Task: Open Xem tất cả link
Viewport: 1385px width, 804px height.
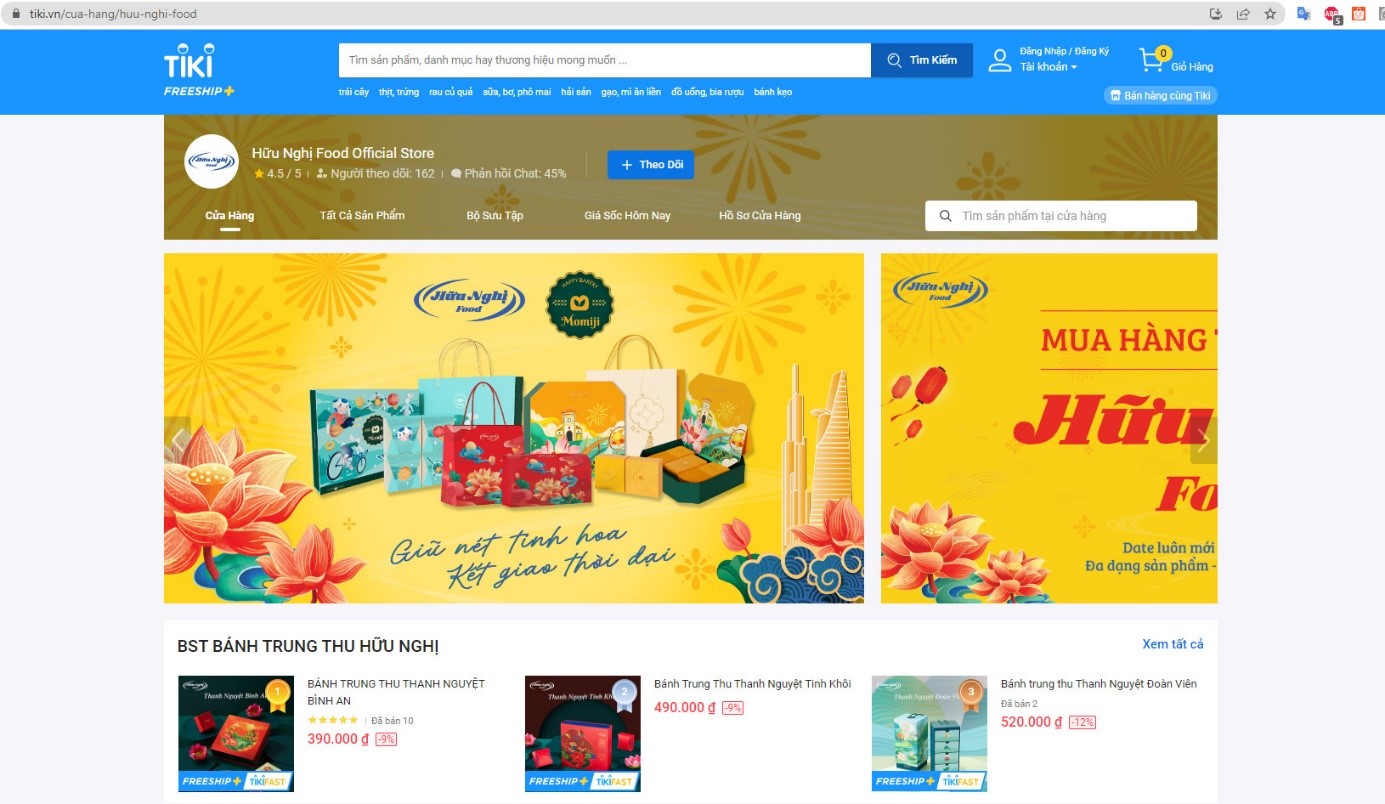Action: tap(1173, 644)
